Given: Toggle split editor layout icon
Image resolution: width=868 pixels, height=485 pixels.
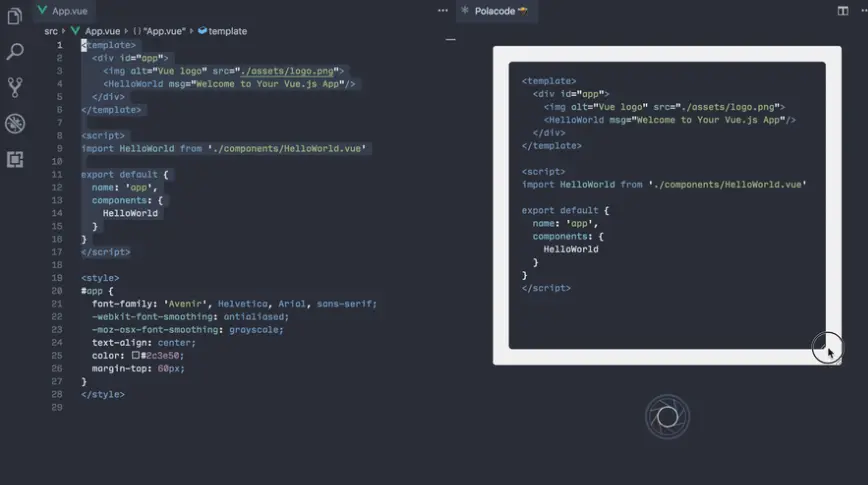Looking at the screenshot, I should (x=843, y=11).
